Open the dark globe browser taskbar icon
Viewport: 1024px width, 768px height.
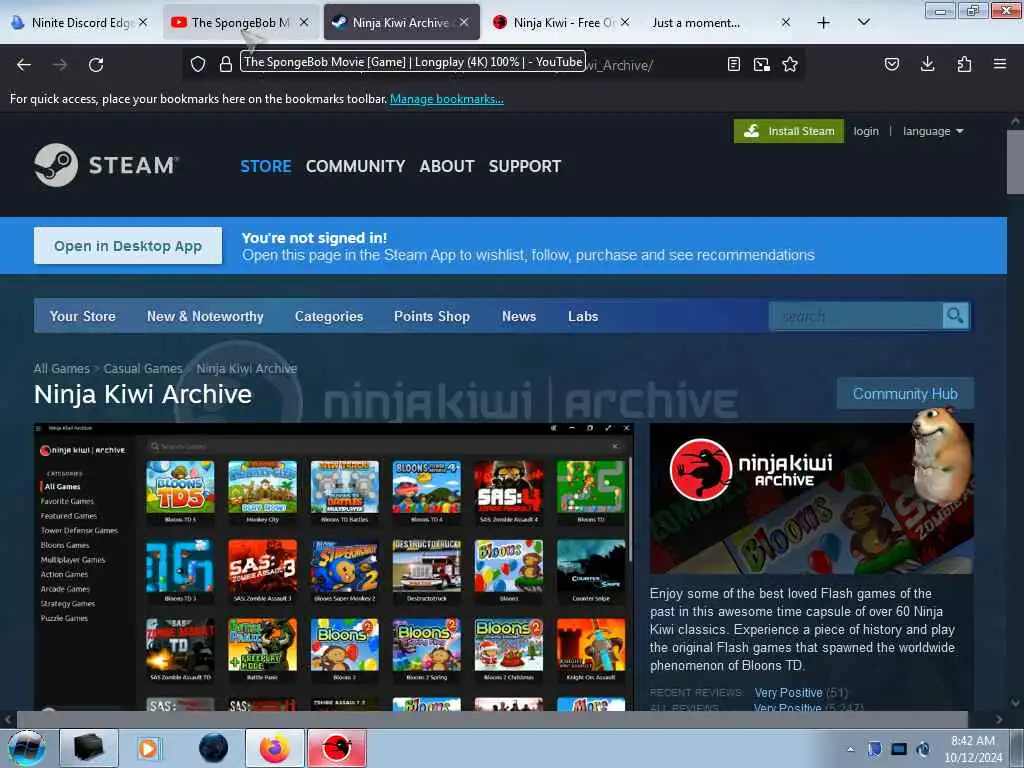click(213, 748)
